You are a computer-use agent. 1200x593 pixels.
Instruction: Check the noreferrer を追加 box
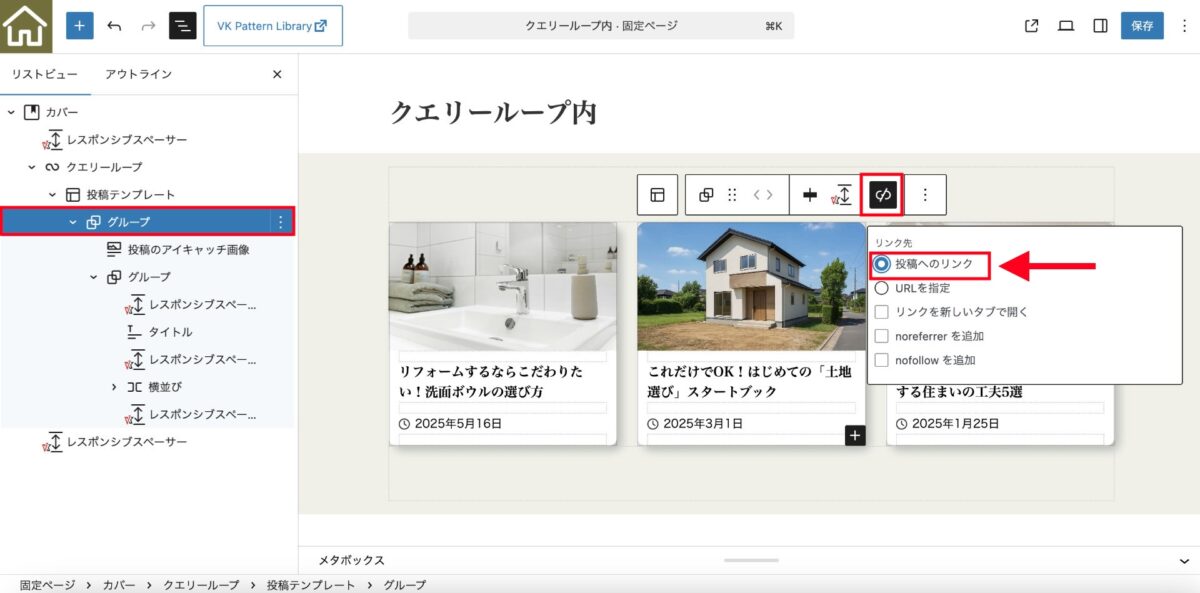point(882,336)
